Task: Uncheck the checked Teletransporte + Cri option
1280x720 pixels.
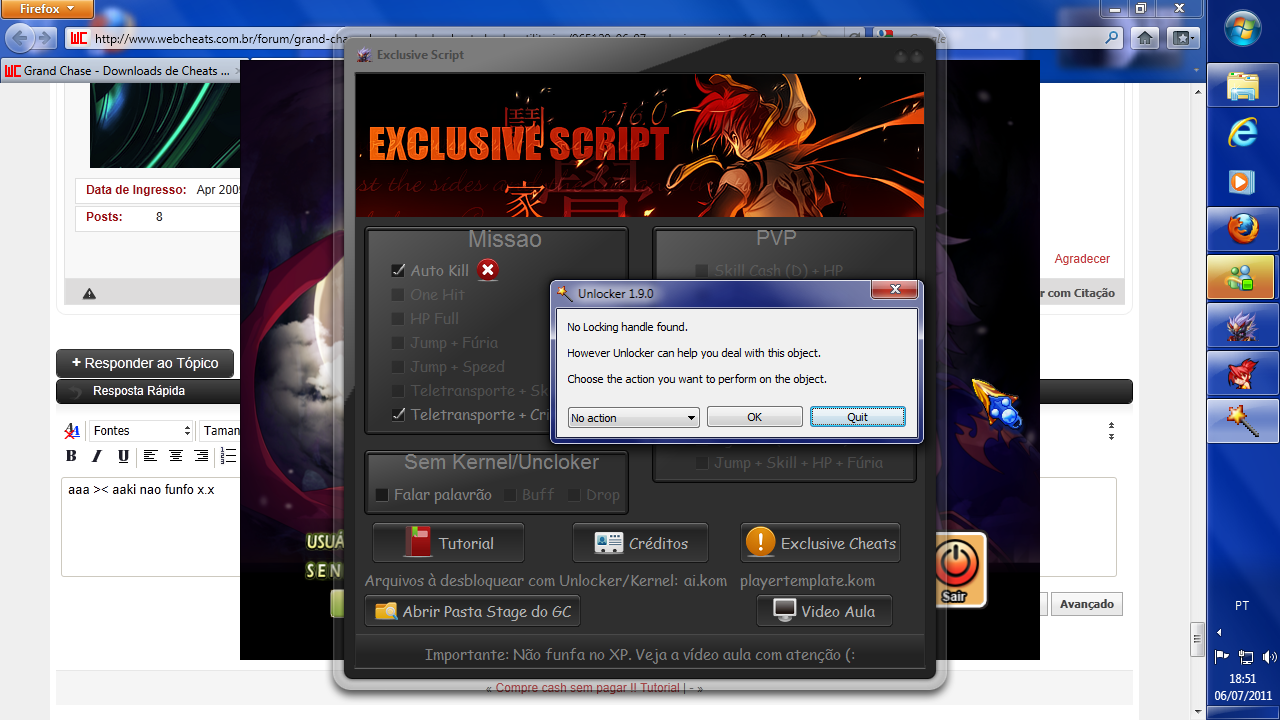Action: click(x=398, y=415)
